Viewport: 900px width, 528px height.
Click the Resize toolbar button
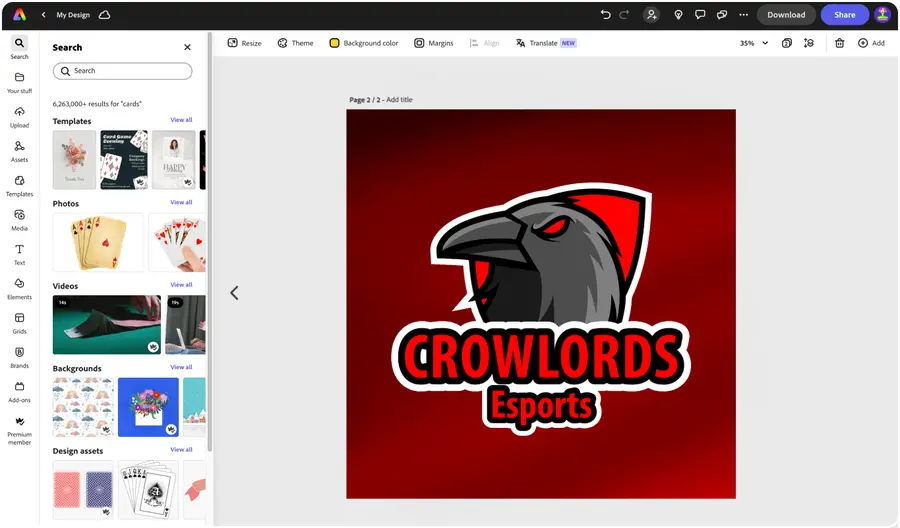tap(245, 43)
